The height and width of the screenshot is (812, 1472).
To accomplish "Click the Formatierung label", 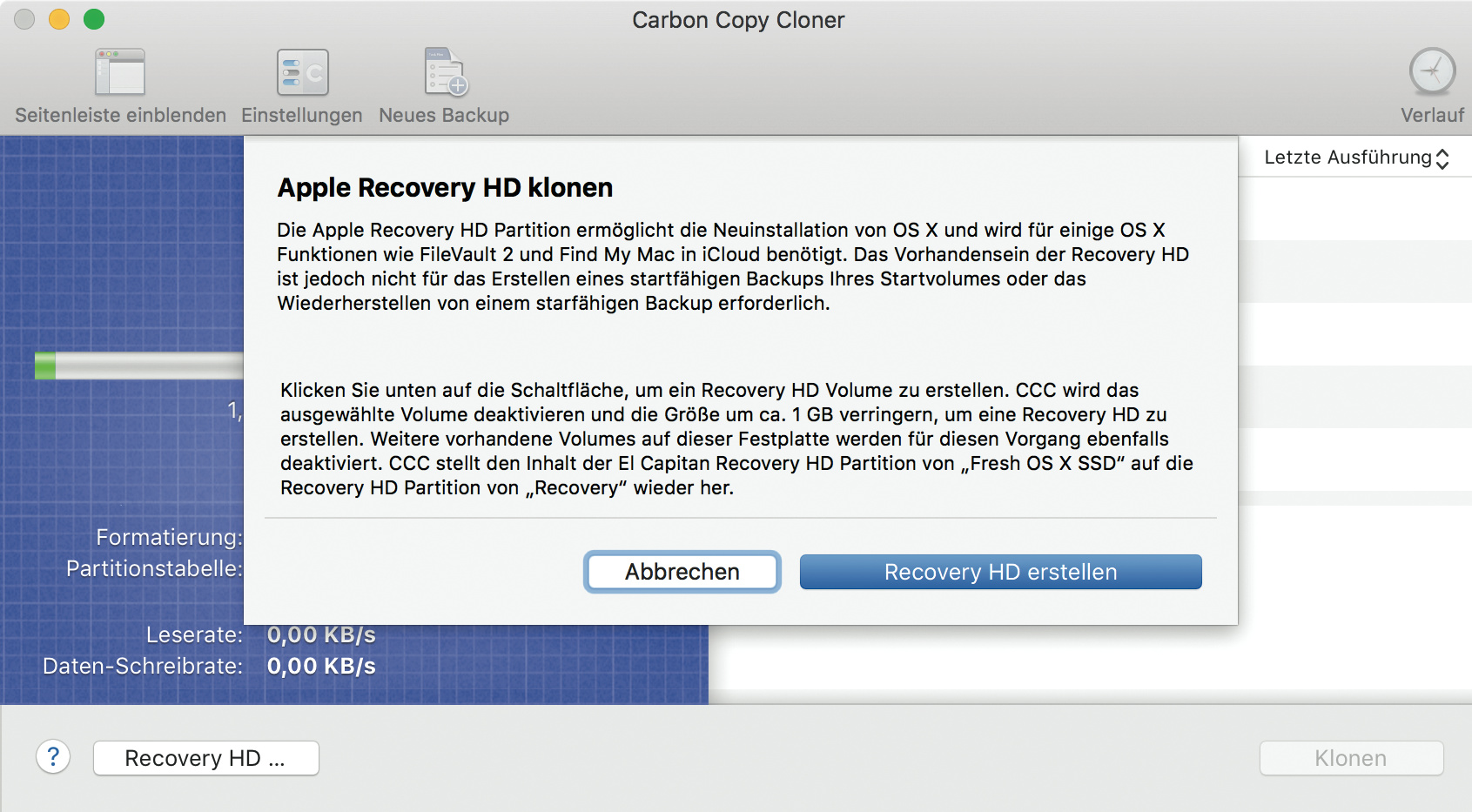I will 169,537.
